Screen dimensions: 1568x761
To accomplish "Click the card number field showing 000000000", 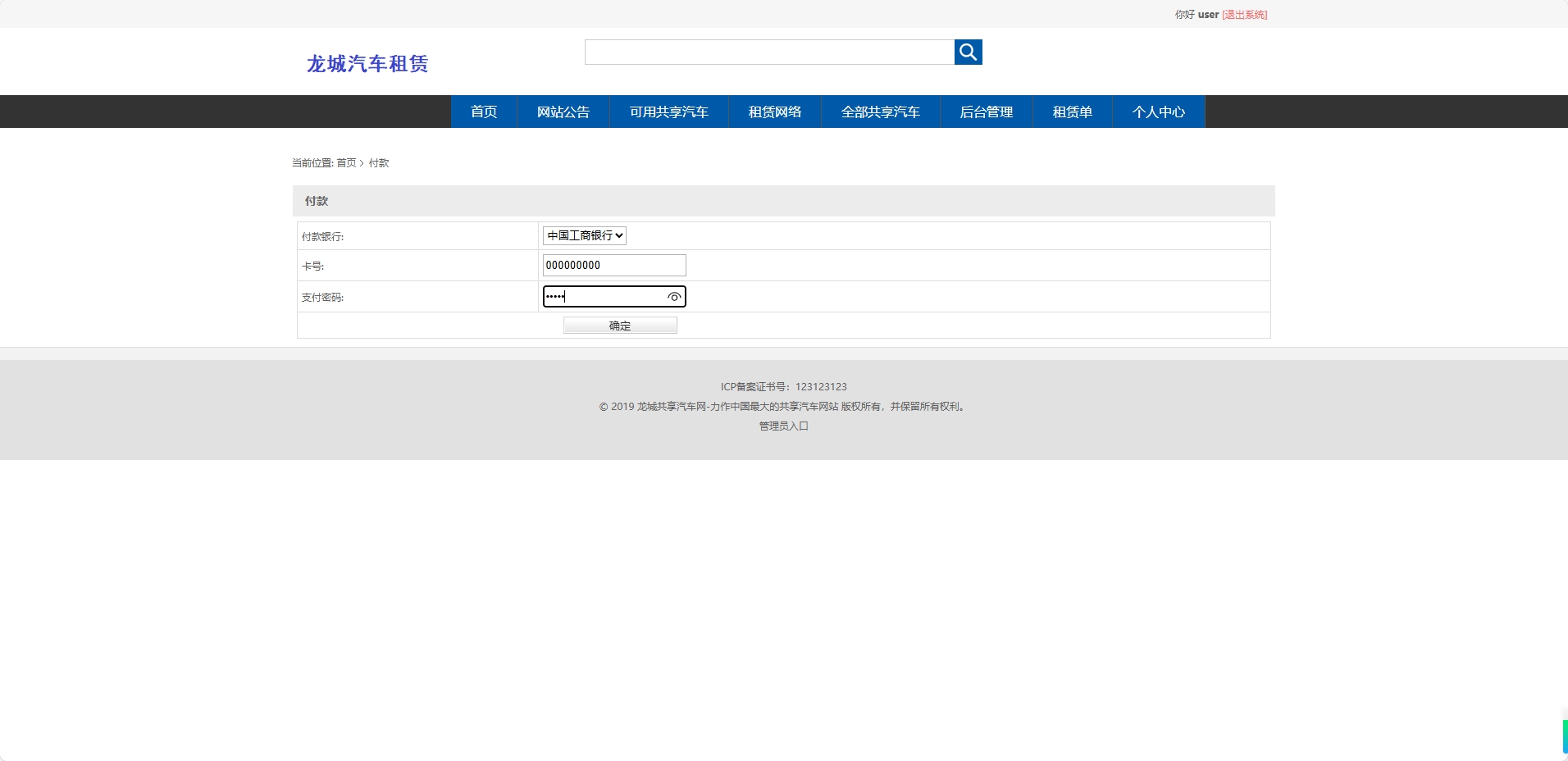I will coord(613,265).
